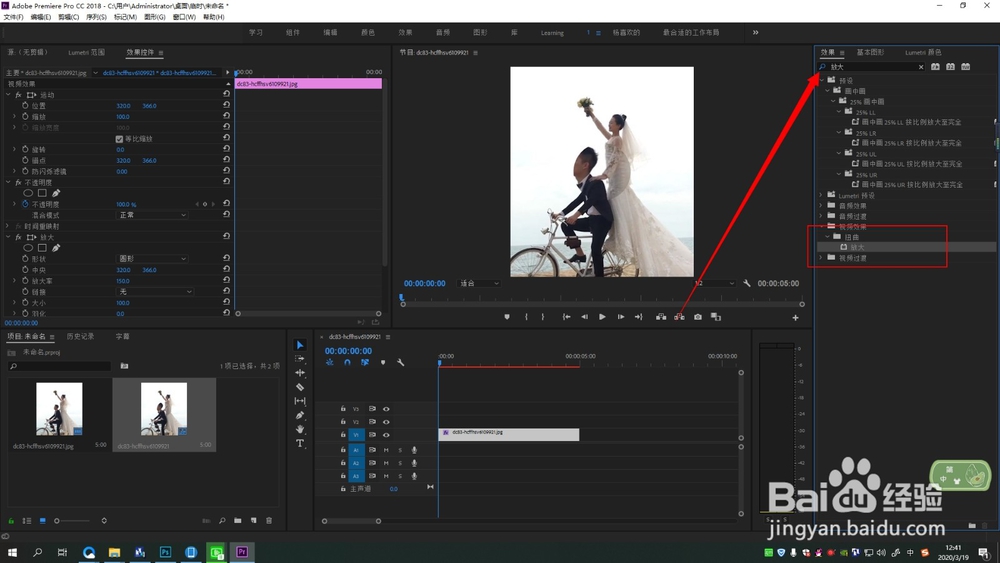Reset the 位置 parameter
The image size is (1000, 563).
(226, 105)
